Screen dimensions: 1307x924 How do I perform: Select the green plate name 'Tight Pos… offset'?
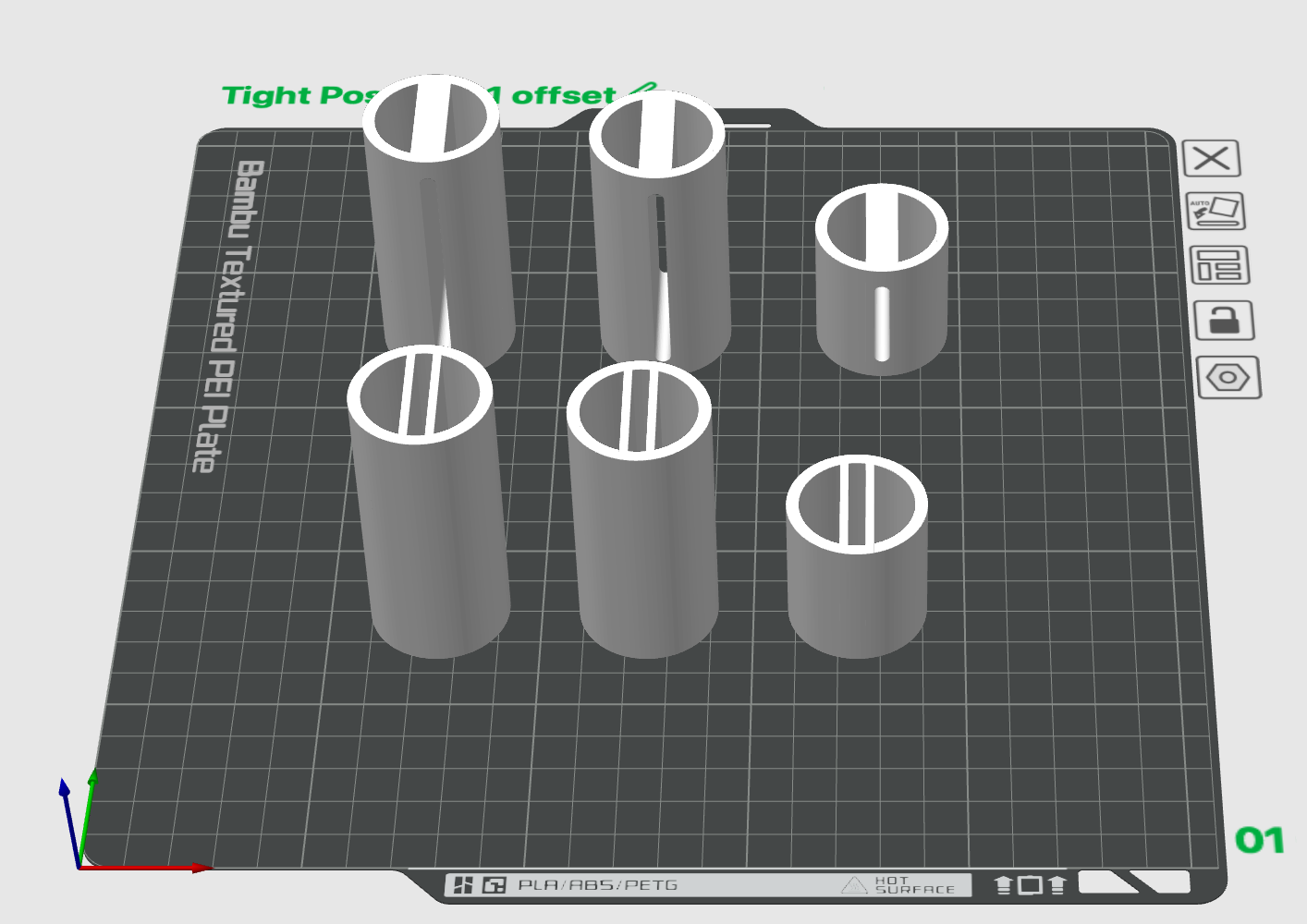418,95
